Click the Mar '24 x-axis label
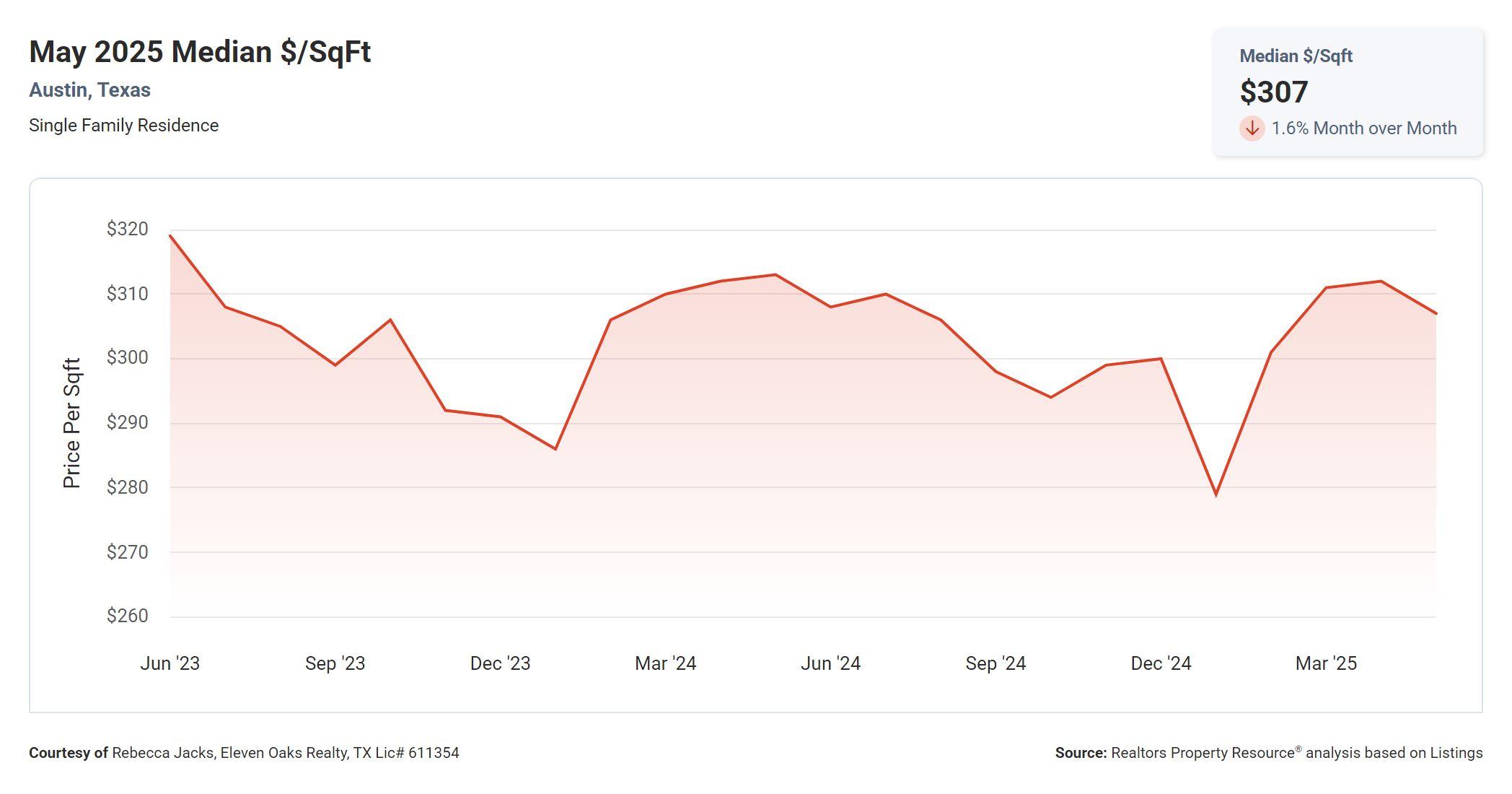 pos(665,663)
